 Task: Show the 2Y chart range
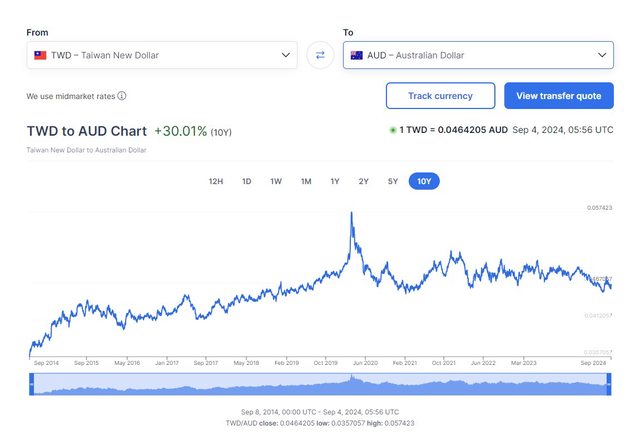click(x=364, y=181)
